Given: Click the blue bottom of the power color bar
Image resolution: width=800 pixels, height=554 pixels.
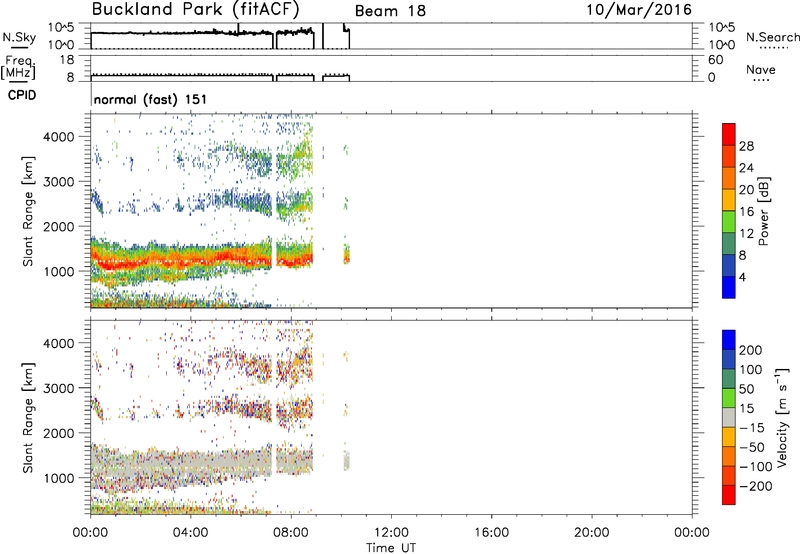Looking at the screenshot, I should (x=729, y=287).
